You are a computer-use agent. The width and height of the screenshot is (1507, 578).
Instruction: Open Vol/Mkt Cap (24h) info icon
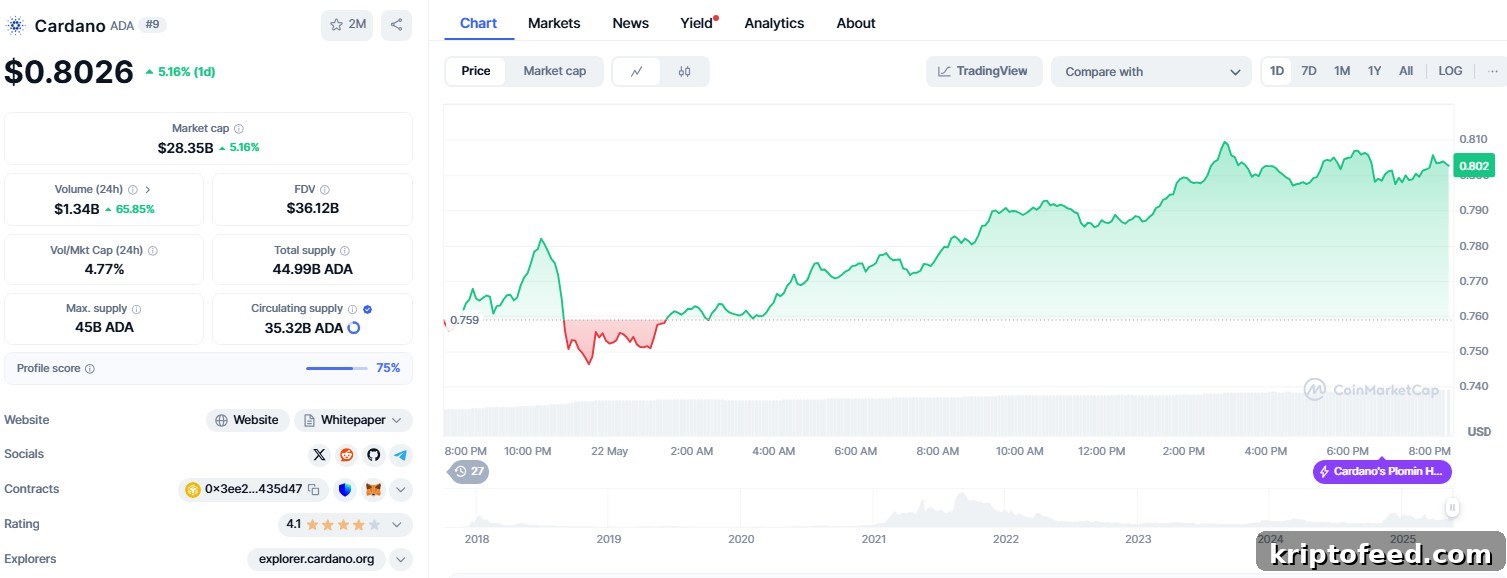coord(152,251)
